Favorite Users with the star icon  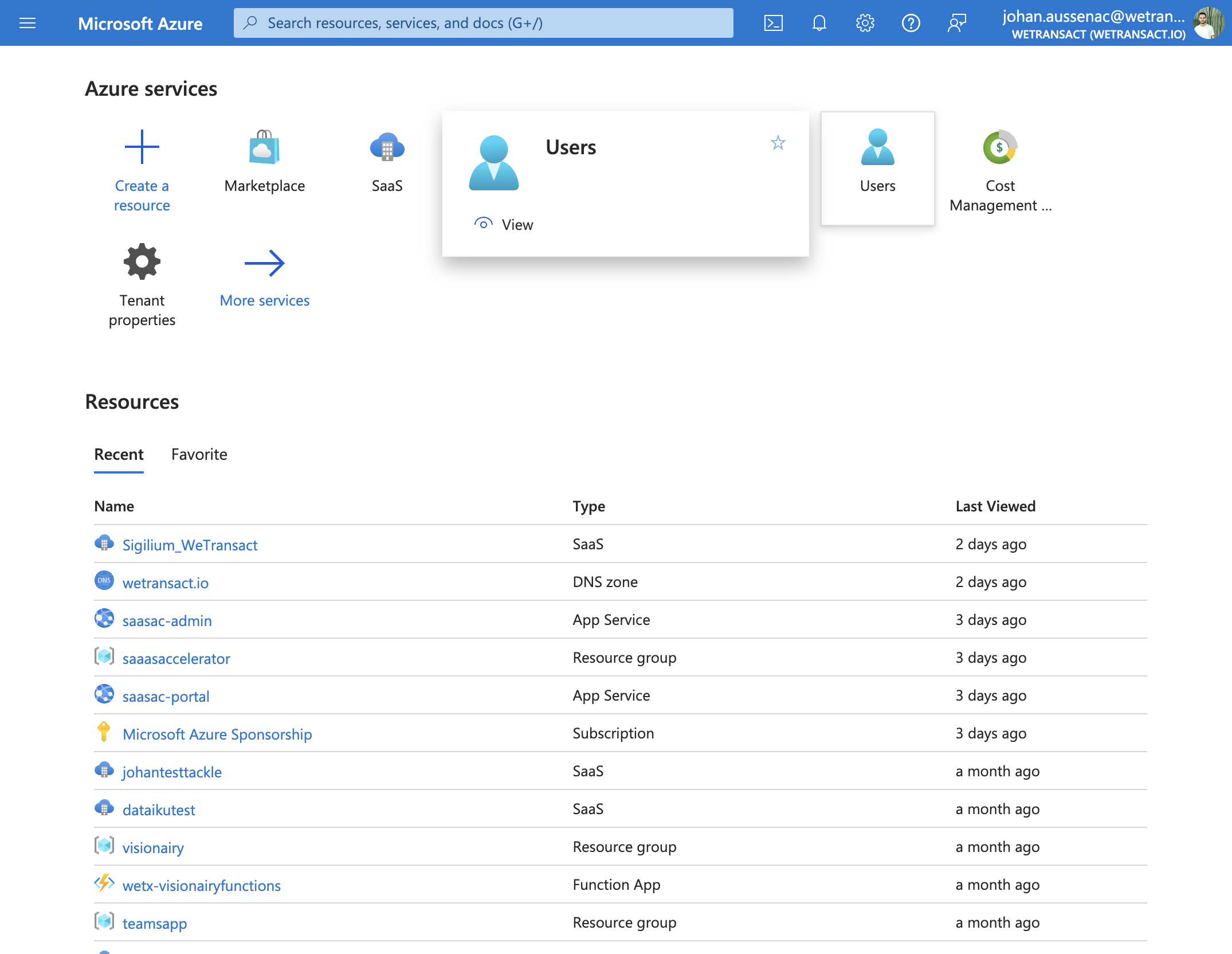tap(778, 142)
